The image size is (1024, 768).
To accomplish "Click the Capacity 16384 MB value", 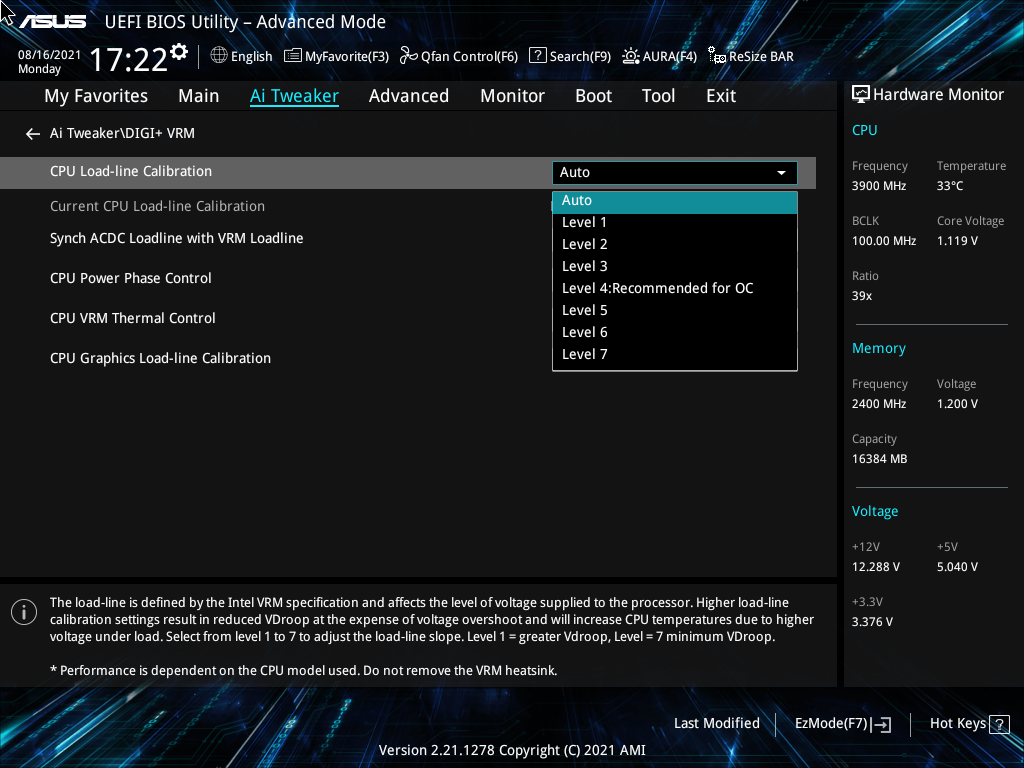I will [879, 459].
